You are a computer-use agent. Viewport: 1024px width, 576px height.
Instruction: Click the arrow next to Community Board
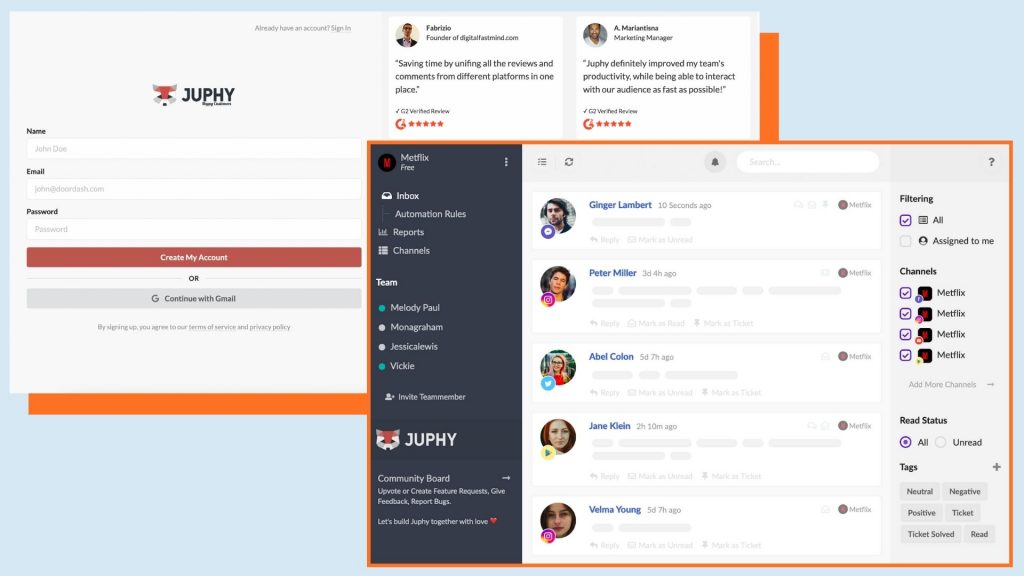[x=505, y=478]
